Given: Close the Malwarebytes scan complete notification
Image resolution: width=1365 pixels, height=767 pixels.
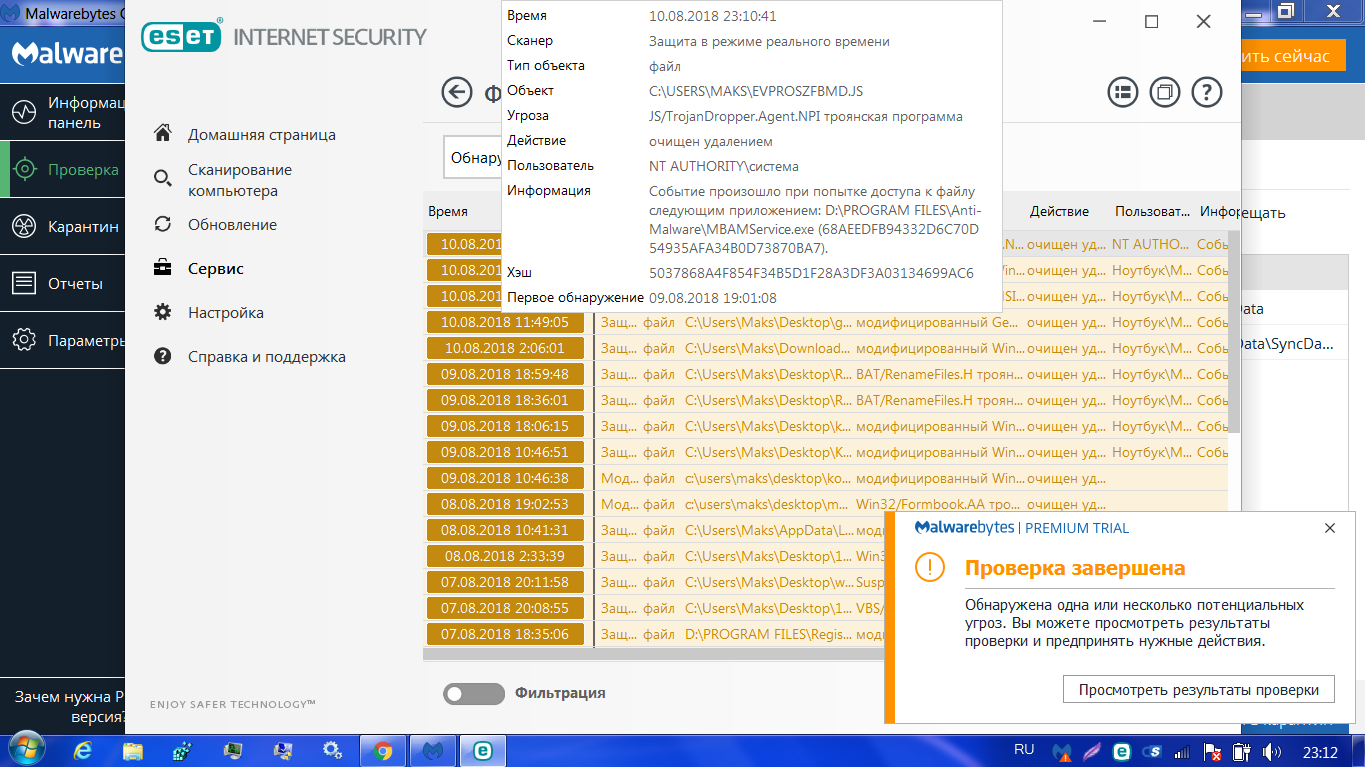Looking at the screenshot, I should 1329,528.
